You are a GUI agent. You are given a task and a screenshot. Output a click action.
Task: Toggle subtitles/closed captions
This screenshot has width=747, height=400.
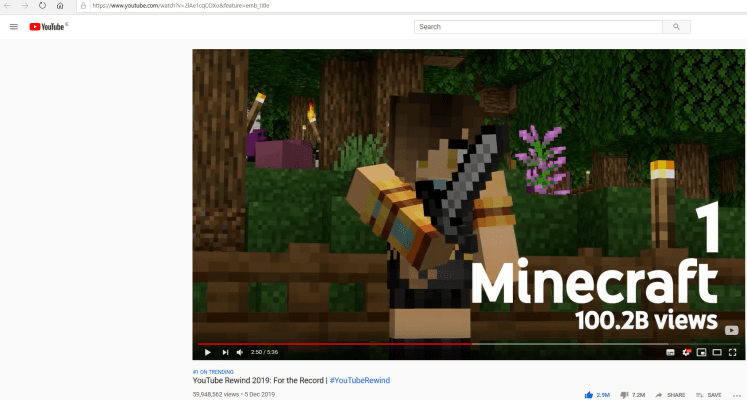670,352
